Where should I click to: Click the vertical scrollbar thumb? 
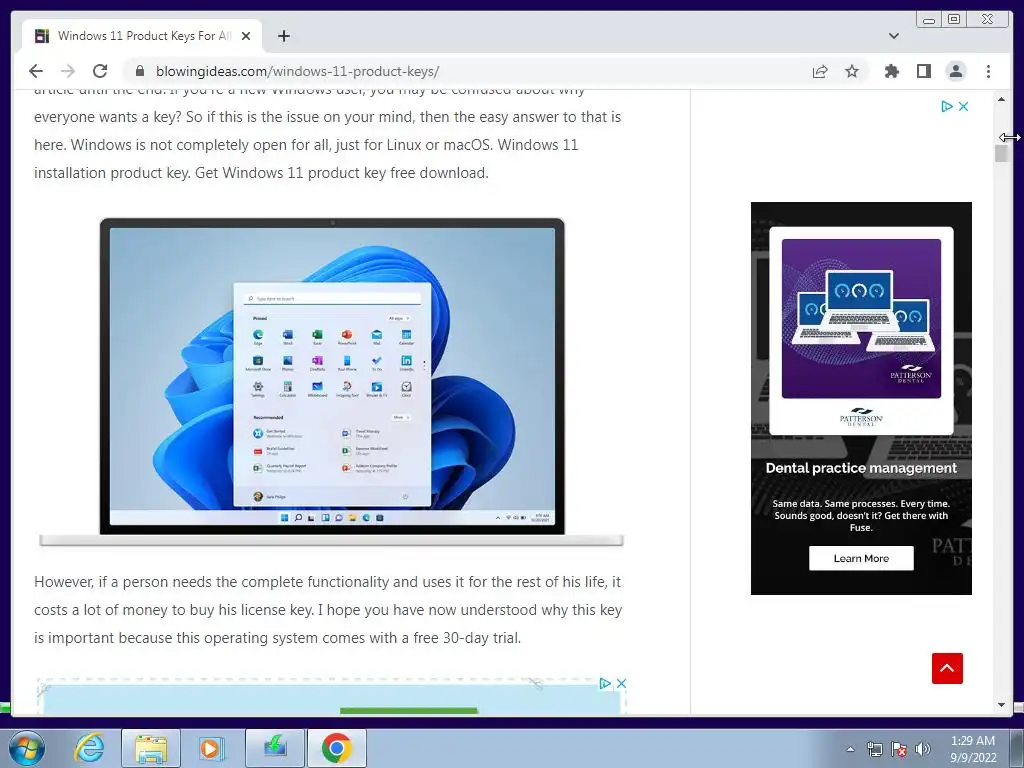tap(1001, 153)
